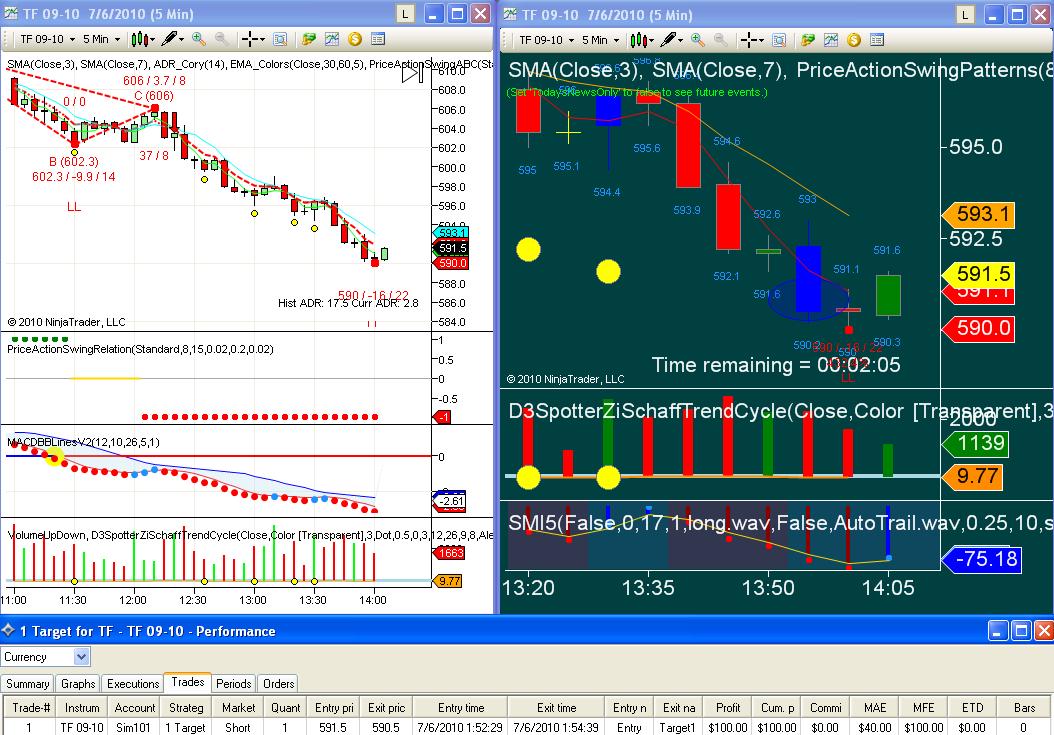Open 5 Min interval dropdown in right chart
The width and height of the screenshot is (1054, 735).
point(601,40)
